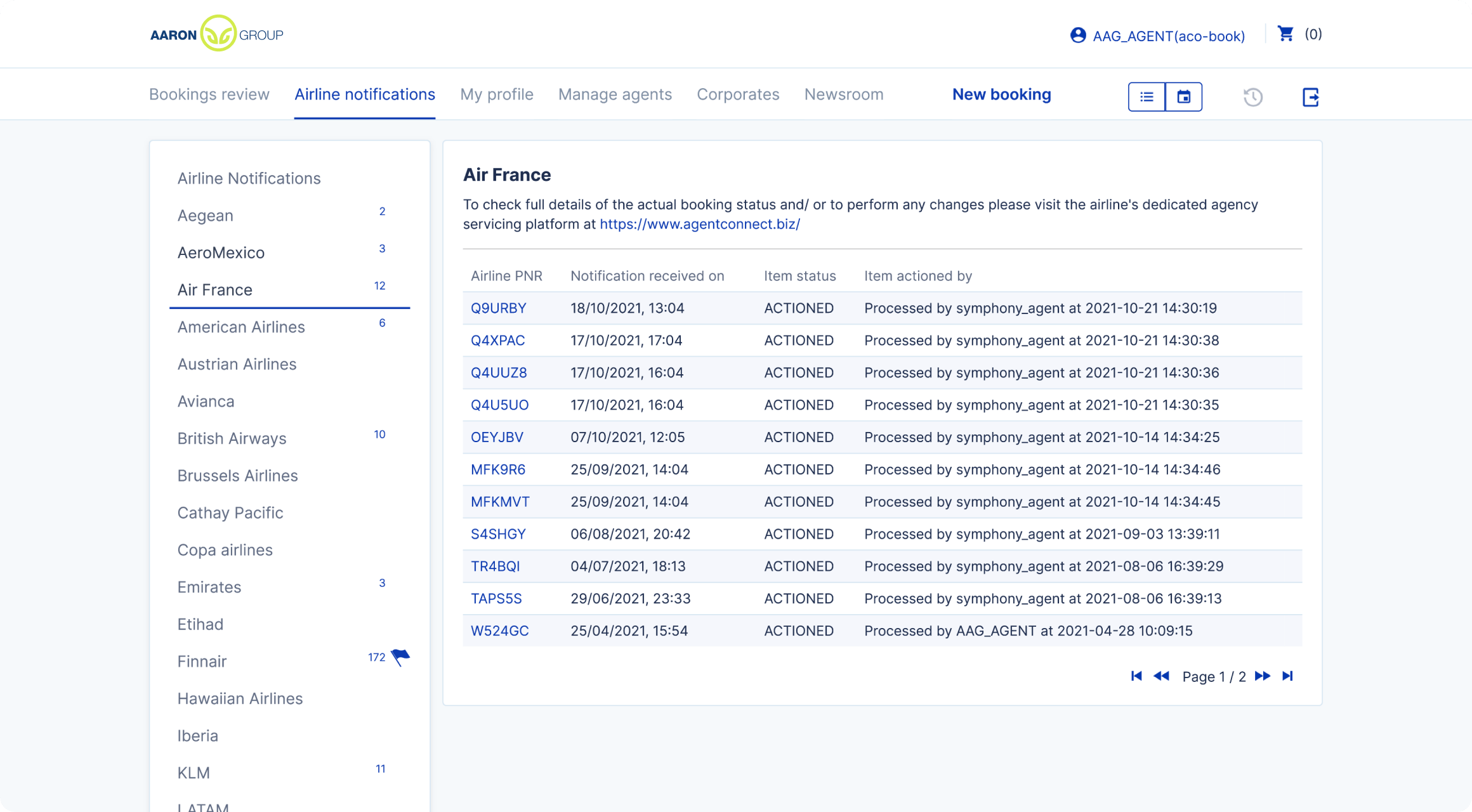Open the history clock icon

click(x=1253, y=97)
